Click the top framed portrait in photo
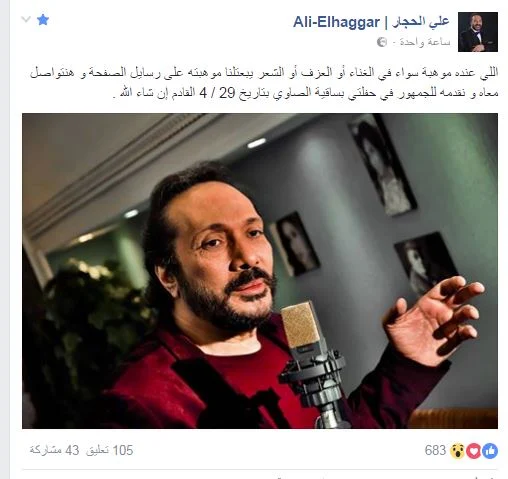Image resolution: width=508 pixels, height=479 pixels. tap(382, 165)
